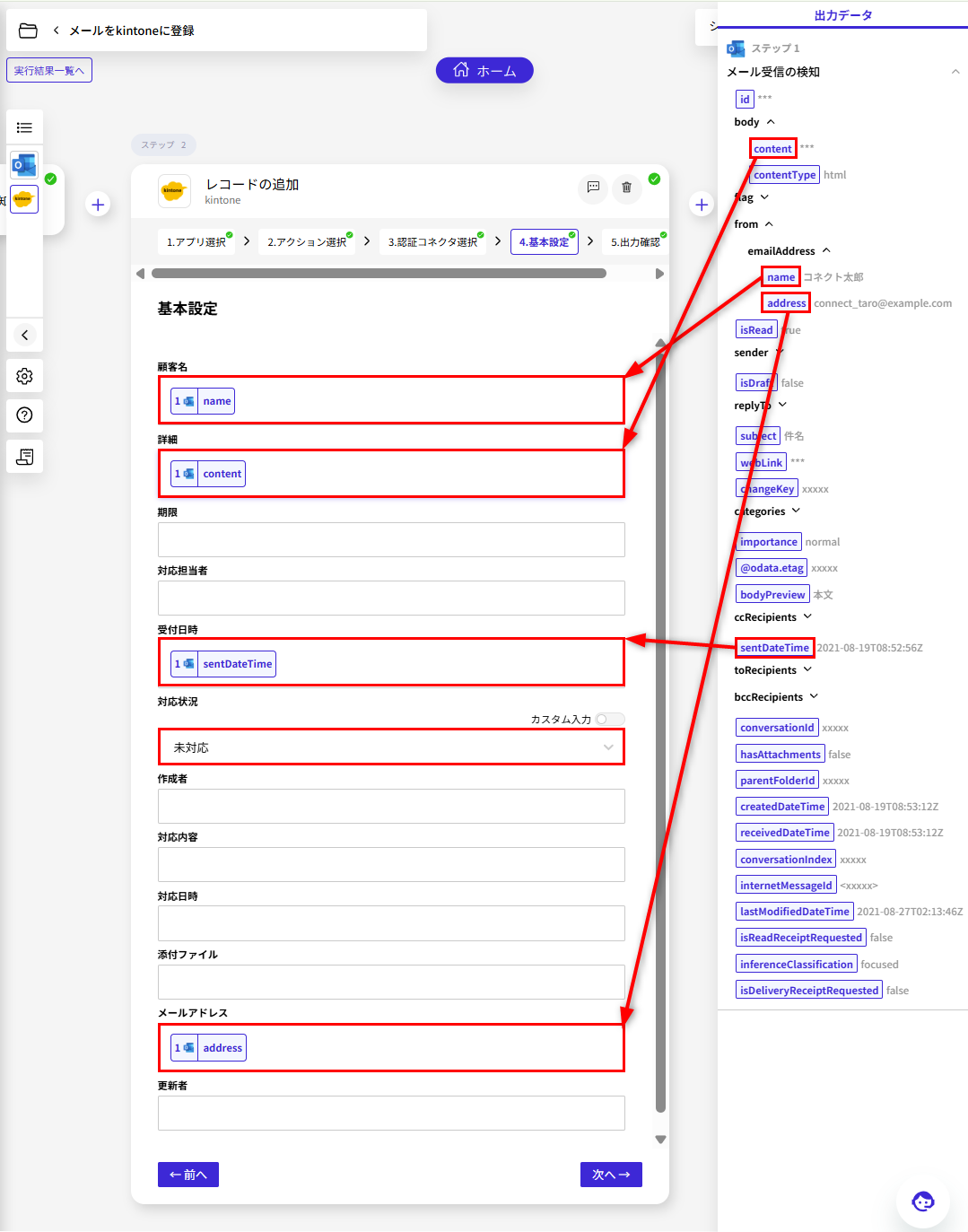Expand the replyTo node
968x1232 pixels.
tap(782, 406)
